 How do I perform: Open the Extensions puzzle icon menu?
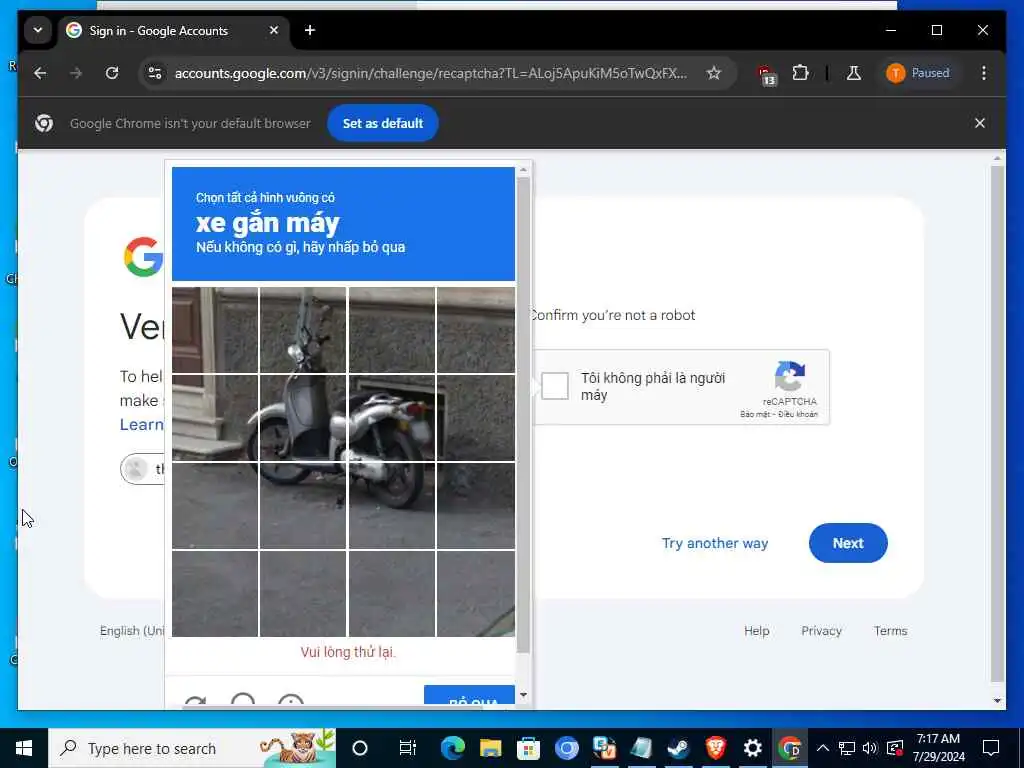click(801, 73)
